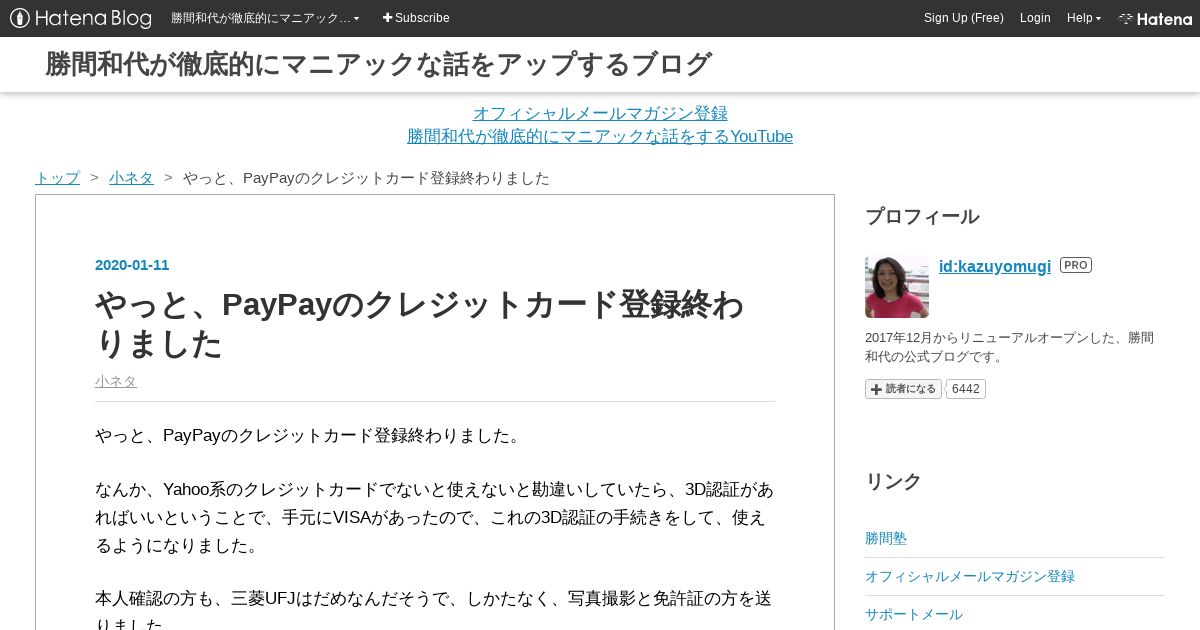1200x630 pixels.
Task: Click the Hatena logo at top right
Action: tap(1155, 18)
